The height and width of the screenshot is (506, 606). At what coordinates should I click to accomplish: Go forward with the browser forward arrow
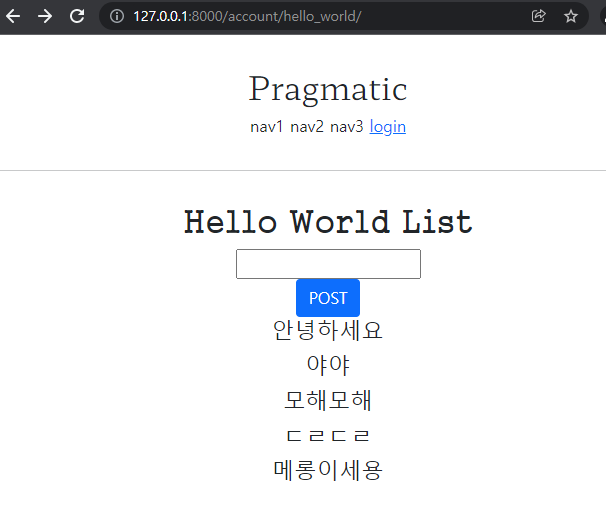pos(45,16)
